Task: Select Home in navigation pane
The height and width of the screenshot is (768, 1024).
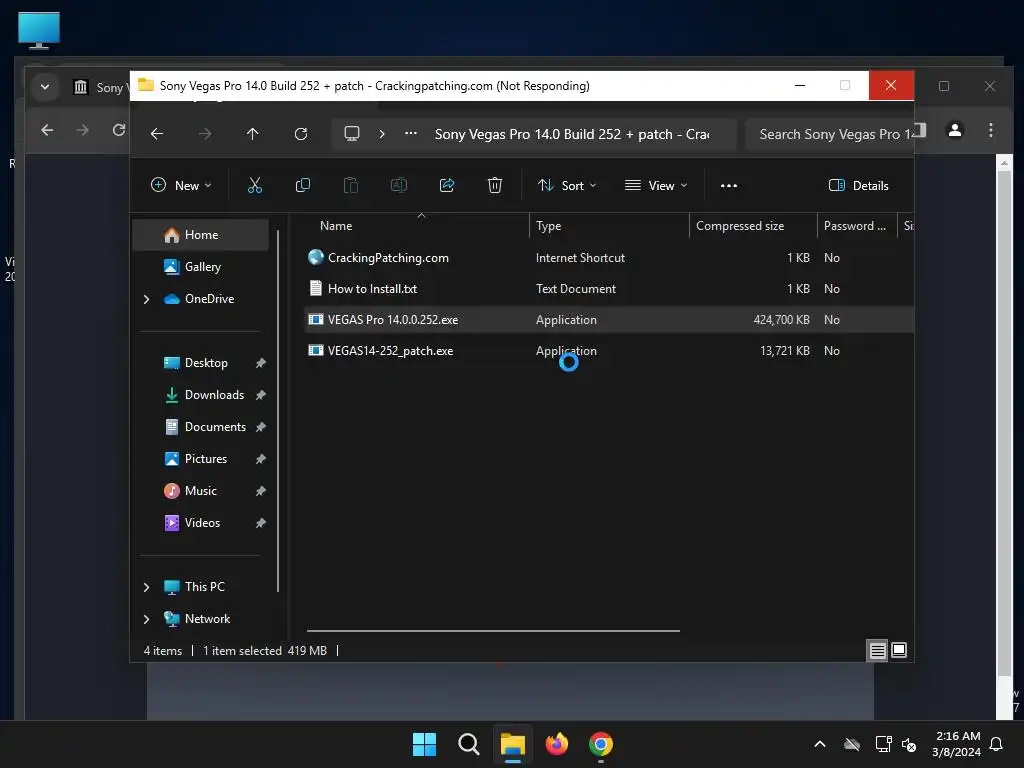Action: click(200, 235)
